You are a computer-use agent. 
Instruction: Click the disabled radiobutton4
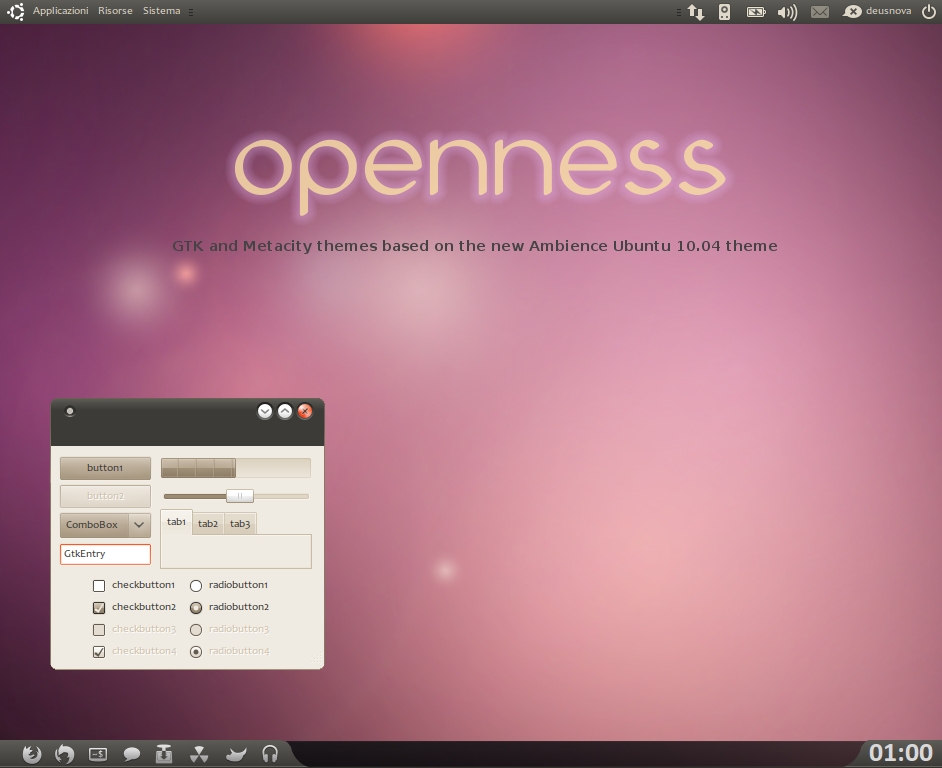coord(196,651)
